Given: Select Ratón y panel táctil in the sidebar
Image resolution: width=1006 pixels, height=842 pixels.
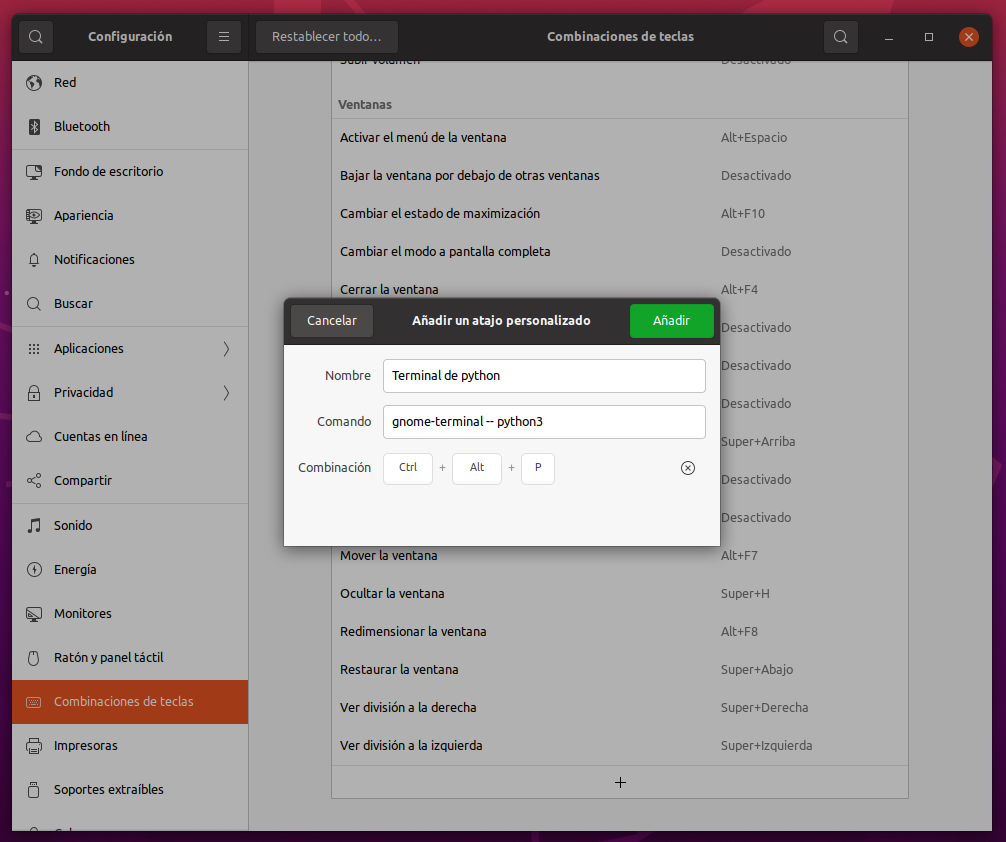Looking at the screenshot, I should pos(108,657).
